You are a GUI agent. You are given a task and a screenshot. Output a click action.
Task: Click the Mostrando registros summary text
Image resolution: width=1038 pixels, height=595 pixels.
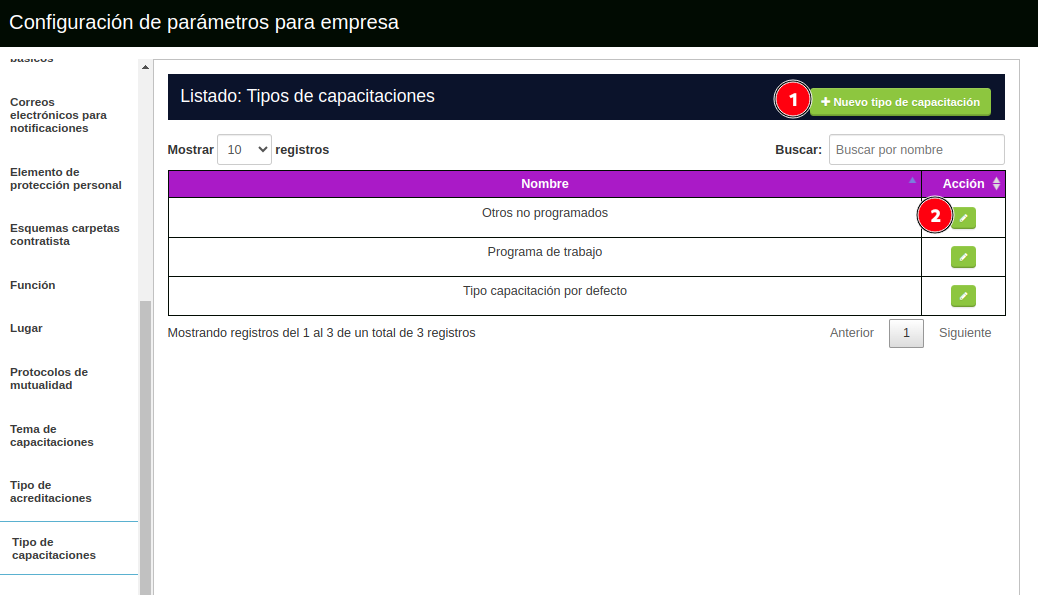point(321,333)
